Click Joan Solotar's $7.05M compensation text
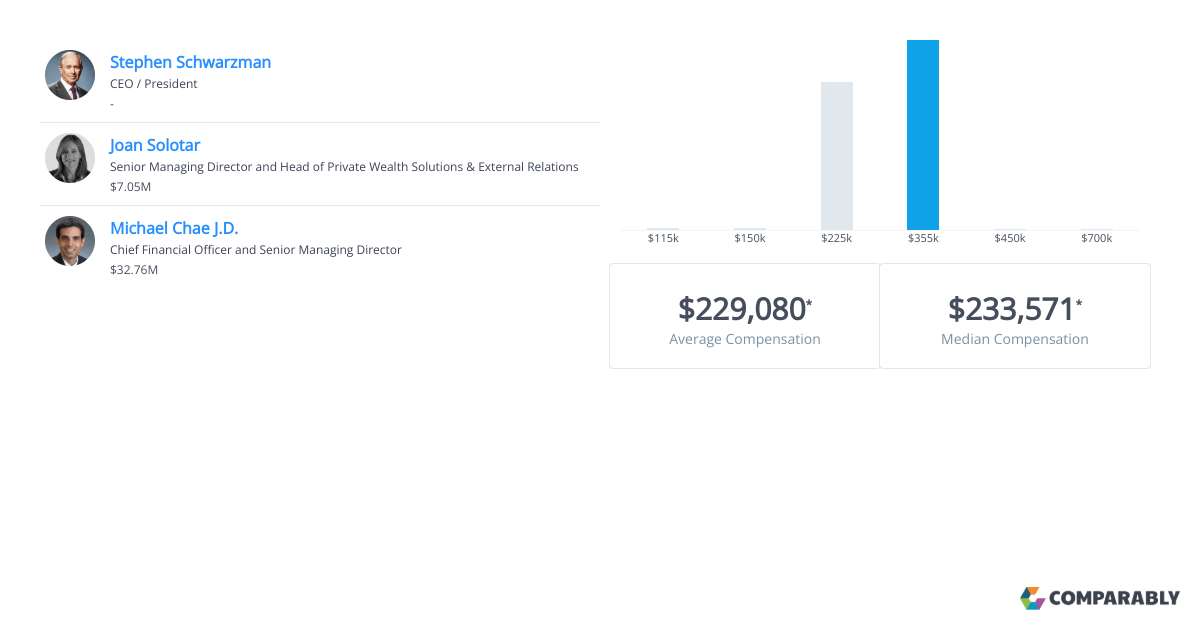This screenshot has height=630, width=1200. coord(131,187)
